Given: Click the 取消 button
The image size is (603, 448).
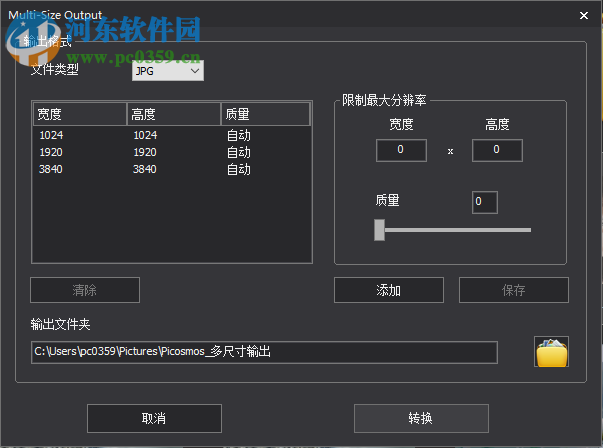Looking at the screenshot, I should pyautogui.click(x=154, y=418).
